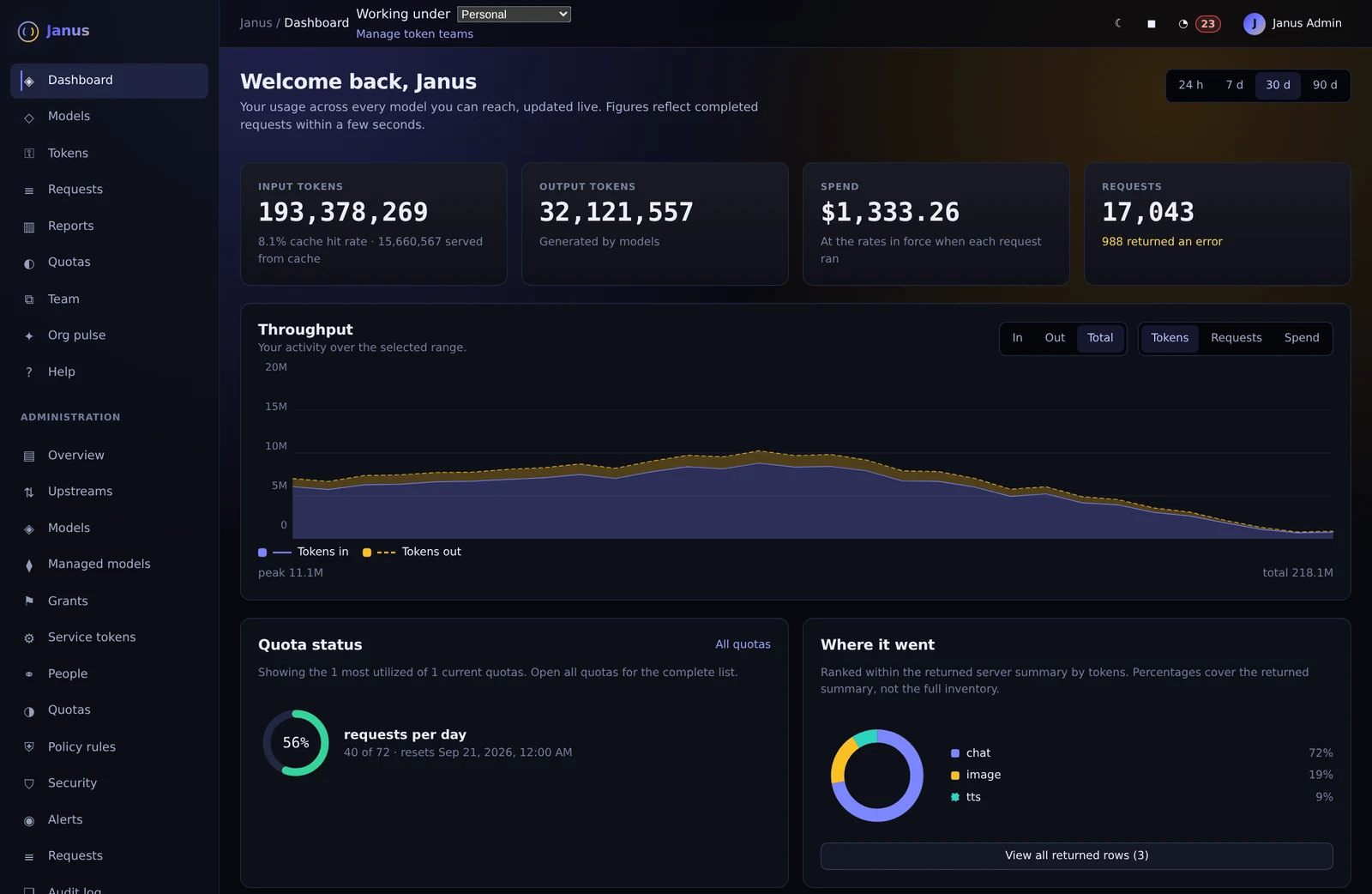Viewport: 1372px width, 894px height.
Task: Click the J avatar for Janus Admin
Action: pos(1254,24)
